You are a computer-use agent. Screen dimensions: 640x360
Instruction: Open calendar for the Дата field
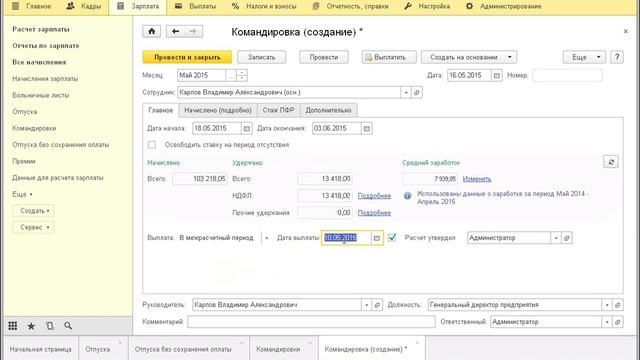click(496, 76)
